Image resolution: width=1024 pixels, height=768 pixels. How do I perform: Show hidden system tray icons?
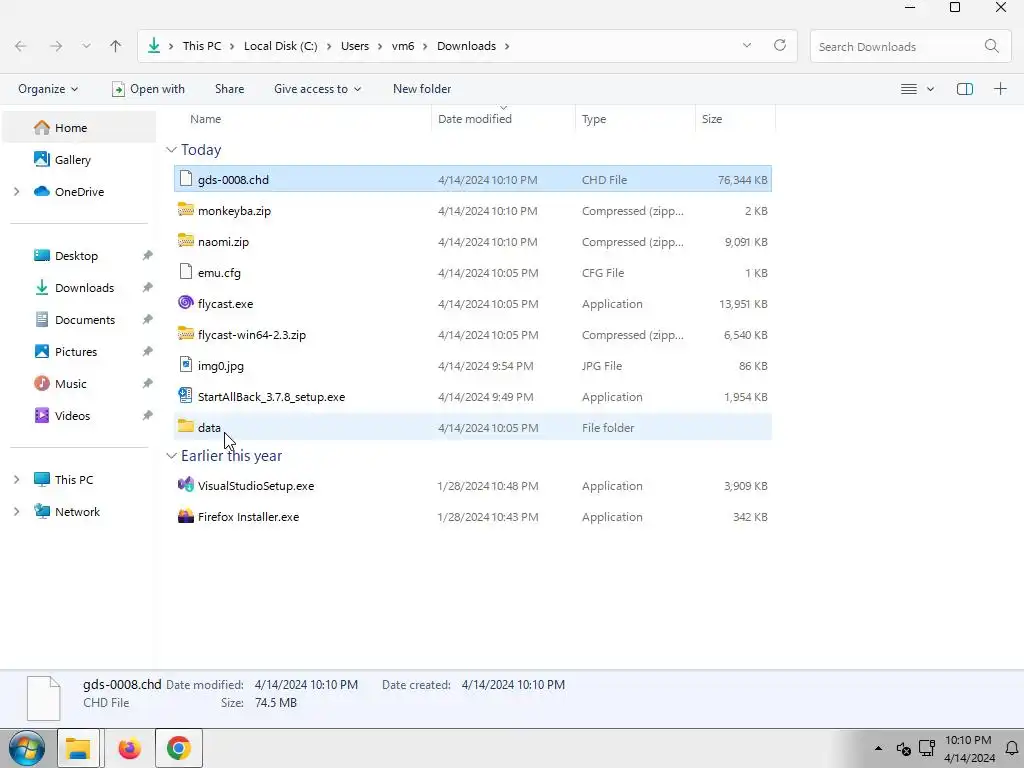click(x=878, y=748)
